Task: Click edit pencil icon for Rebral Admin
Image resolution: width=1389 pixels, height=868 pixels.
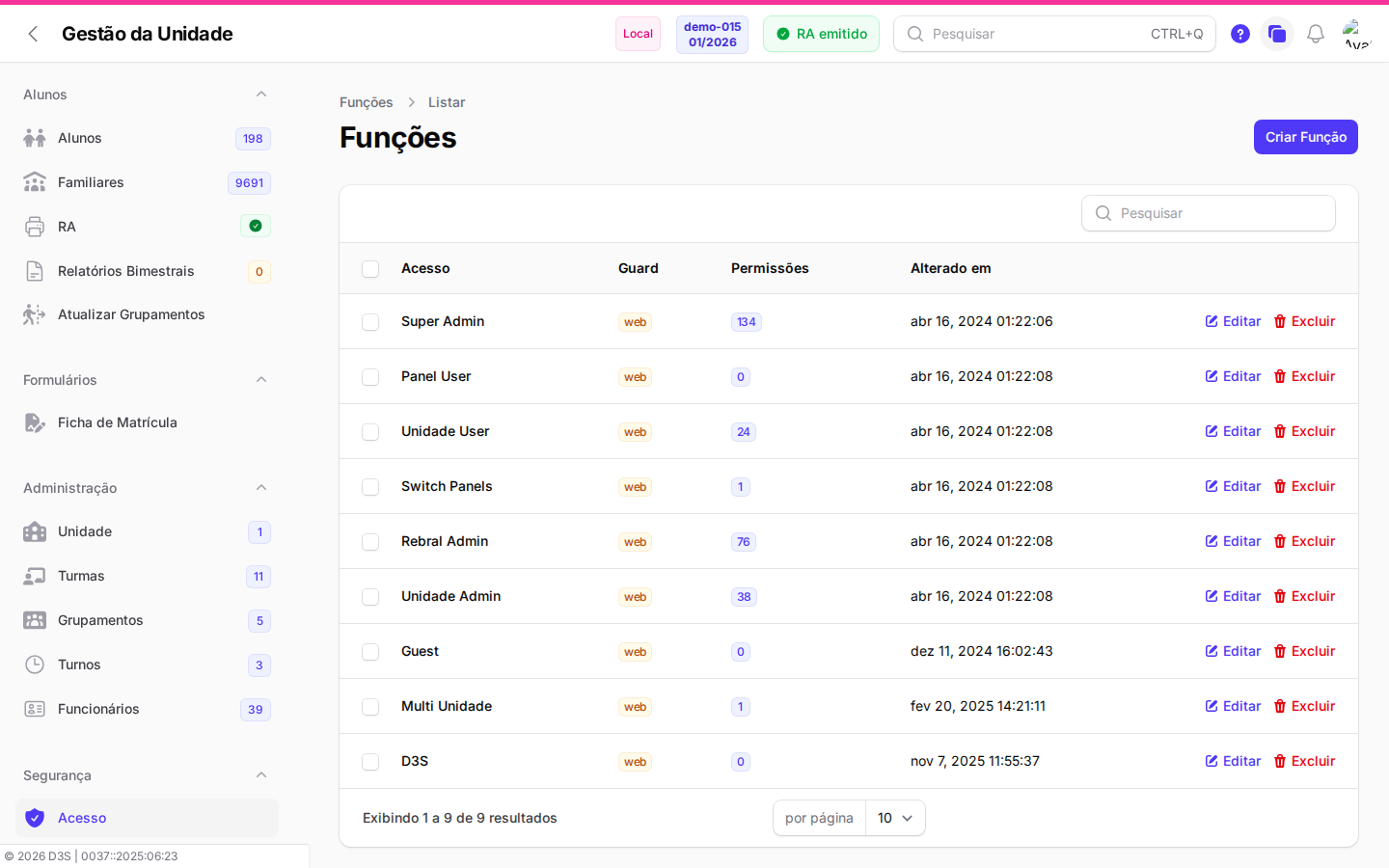Action: coord(1212,541)
